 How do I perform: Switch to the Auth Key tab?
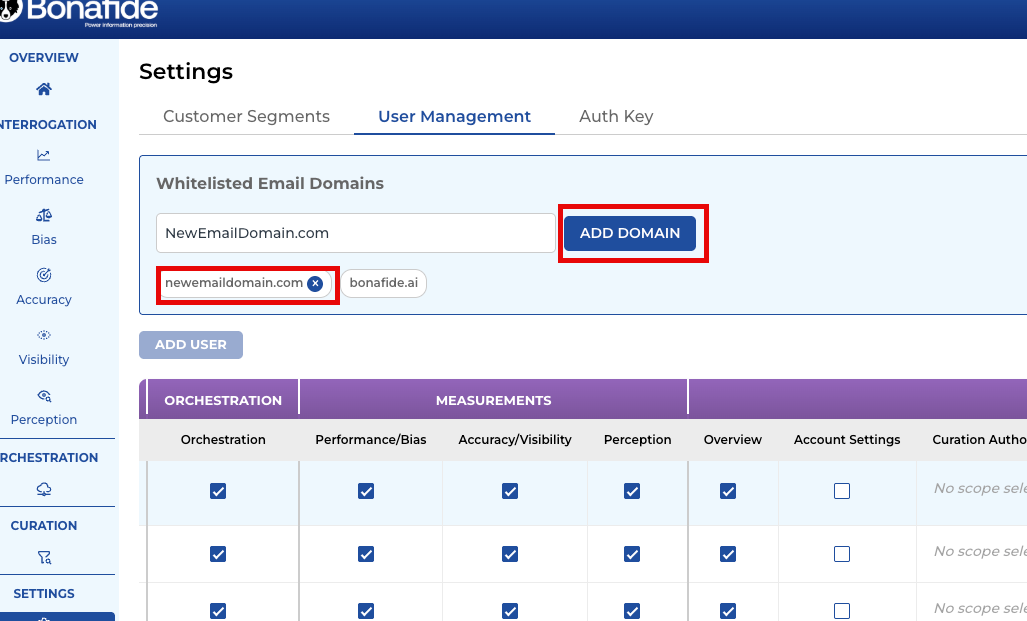pyautogui.click(x=616, y=116)
